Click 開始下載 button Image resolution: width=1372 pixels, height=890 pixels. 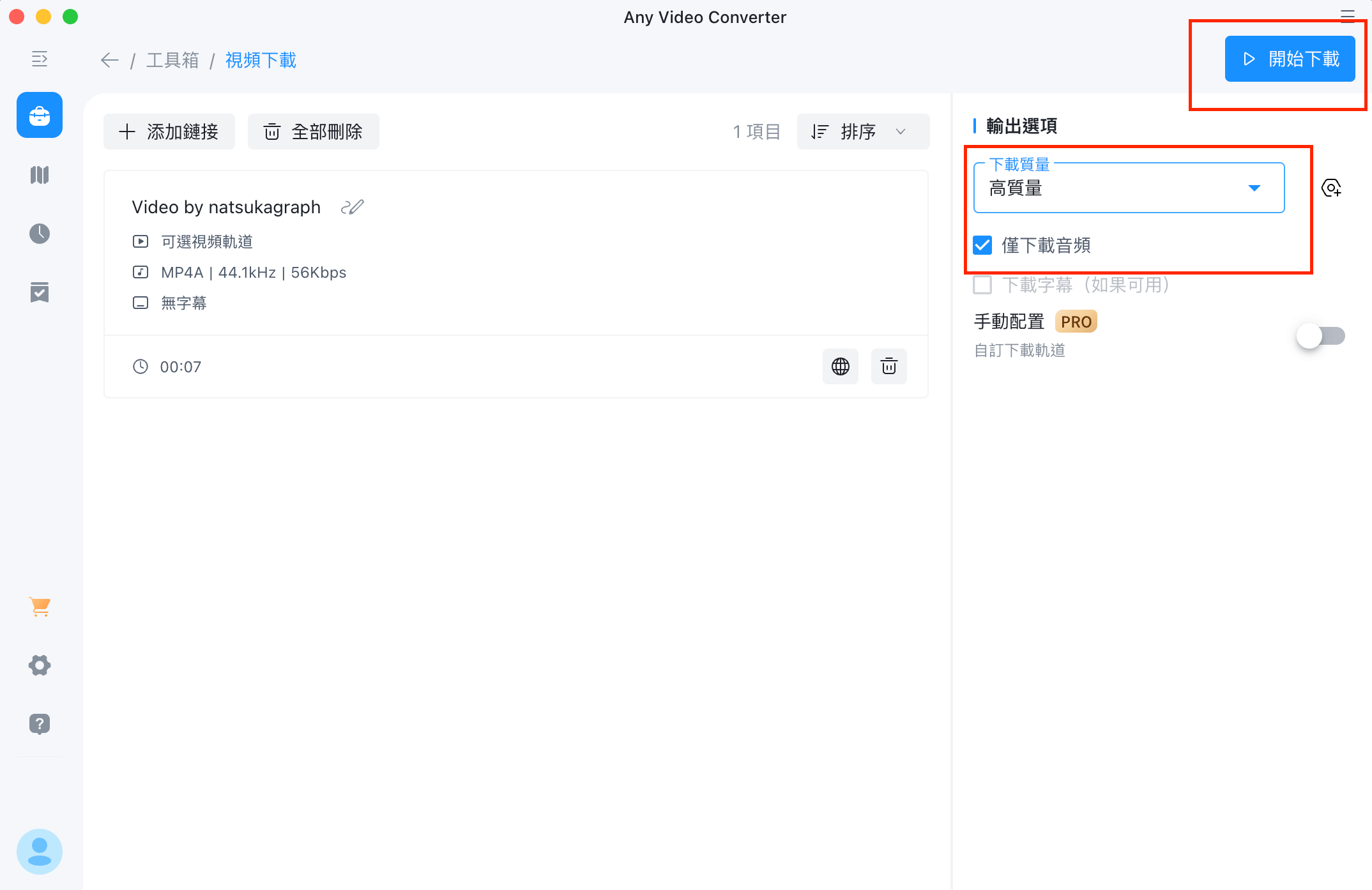tap(1290, 59)
